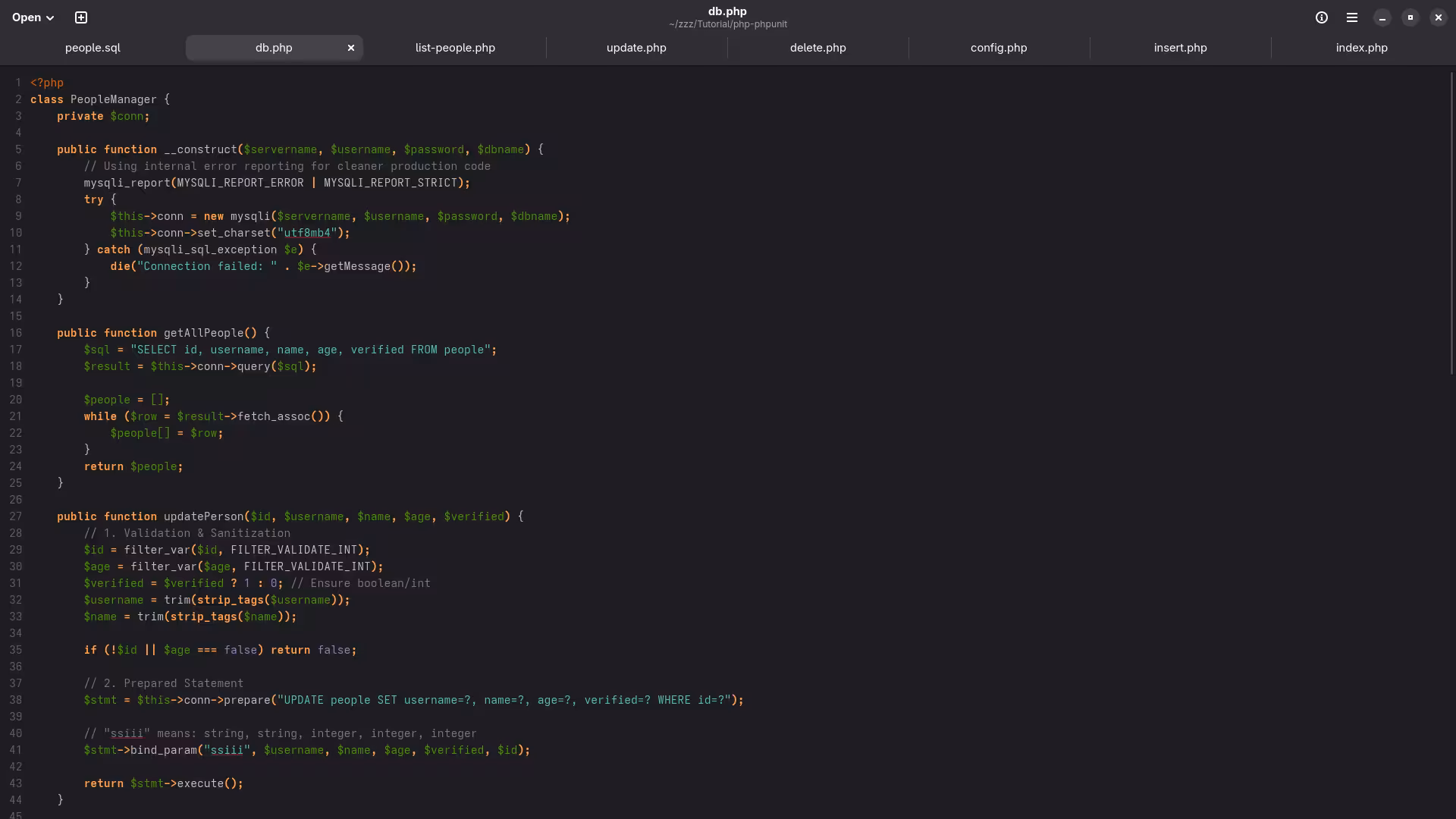
Task: Switch to the people.sql tab
Action: [93, 48]
